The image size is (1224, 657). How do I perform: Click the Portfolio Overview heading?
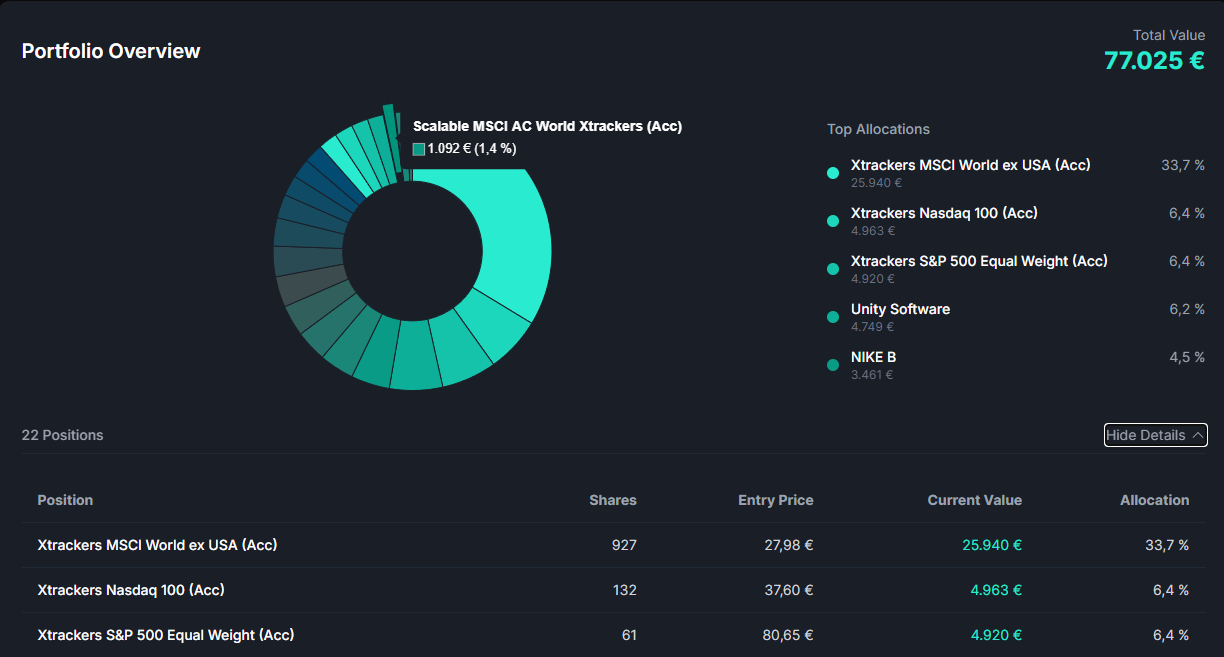click(110, 51)
